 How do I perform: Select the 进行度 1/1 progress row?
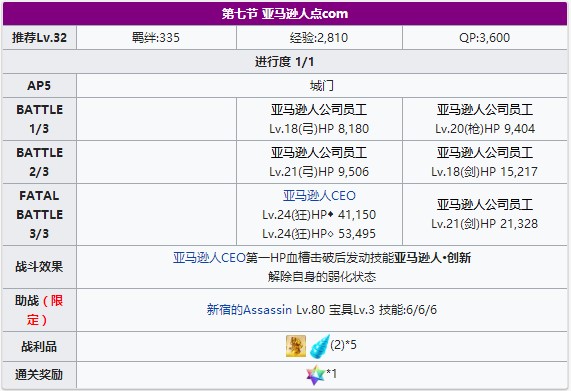pos(285,62)
